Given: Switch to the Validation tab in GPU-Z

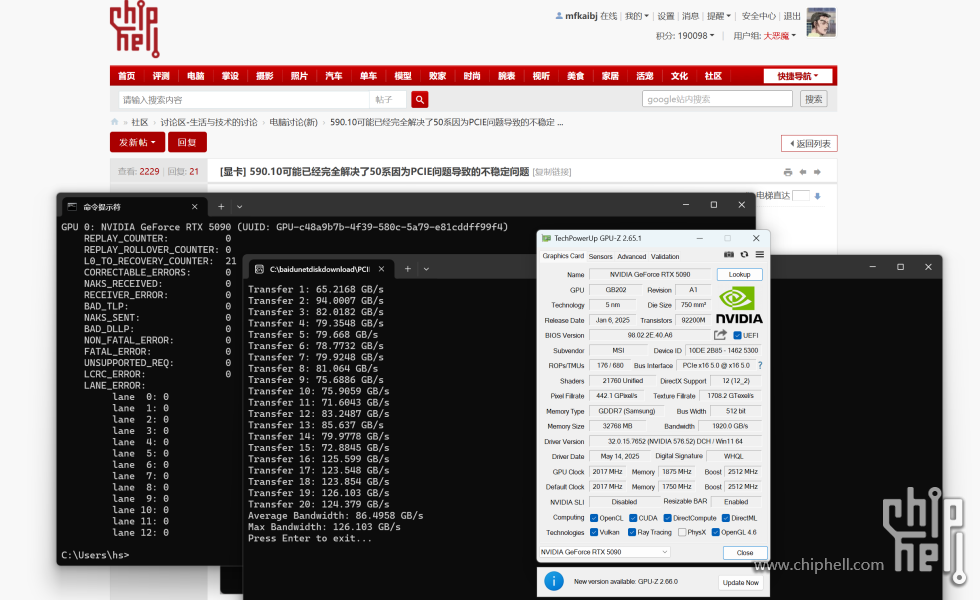Looking at the screenshot, I should click(665, 256).
